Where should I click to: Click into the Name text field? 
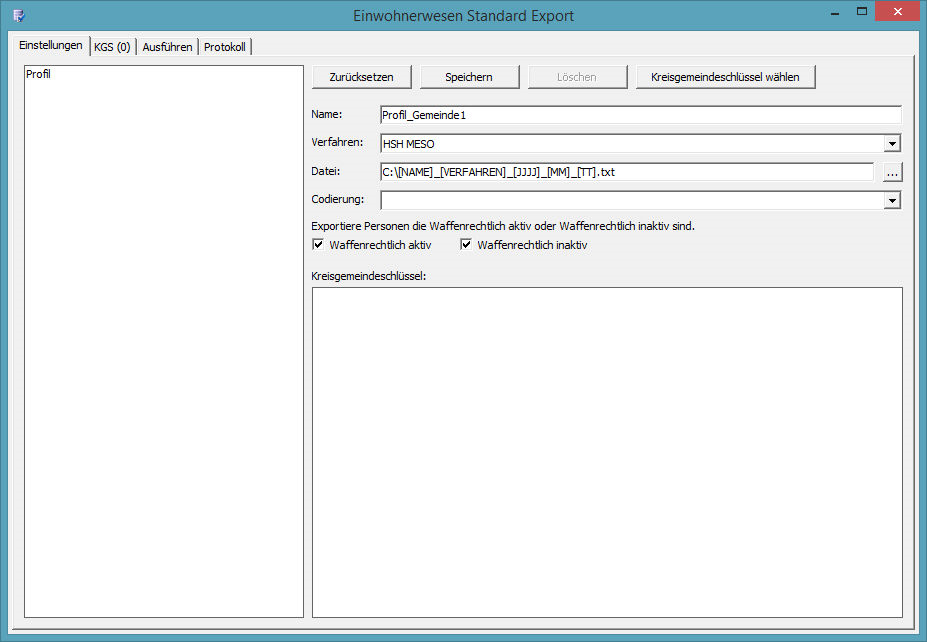(x=640, y=115)
